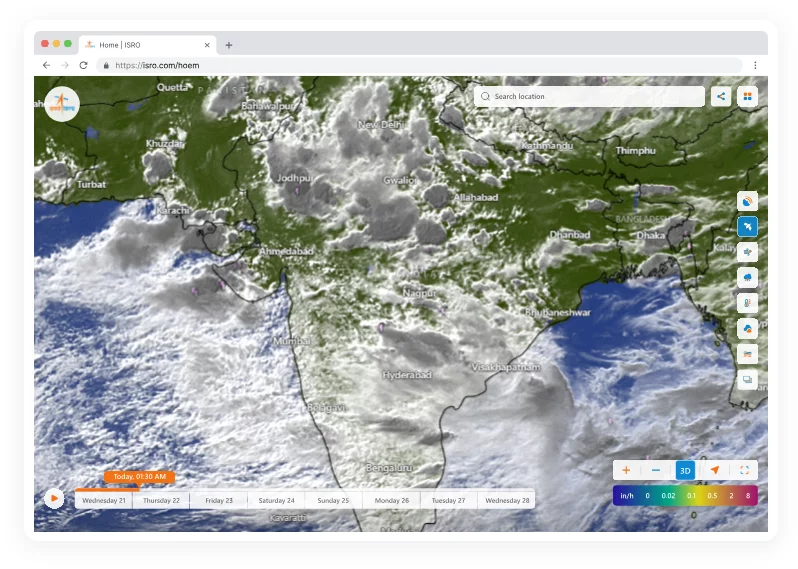Click the browser address bar URL
Viewport: 798px width, 569px height.
coord(157,65)
